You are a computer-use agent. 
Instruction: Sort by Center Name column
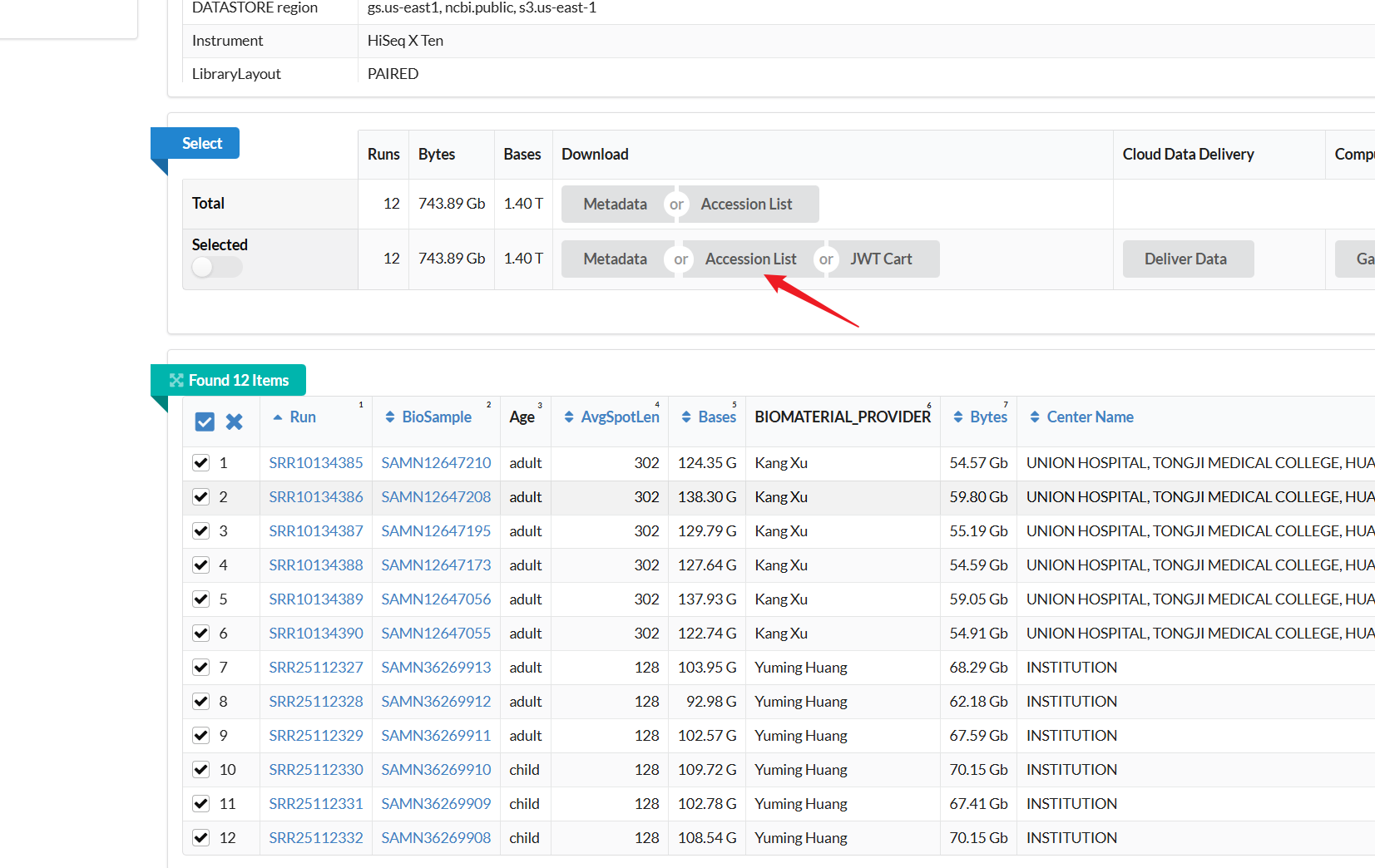pos(1082,417)
